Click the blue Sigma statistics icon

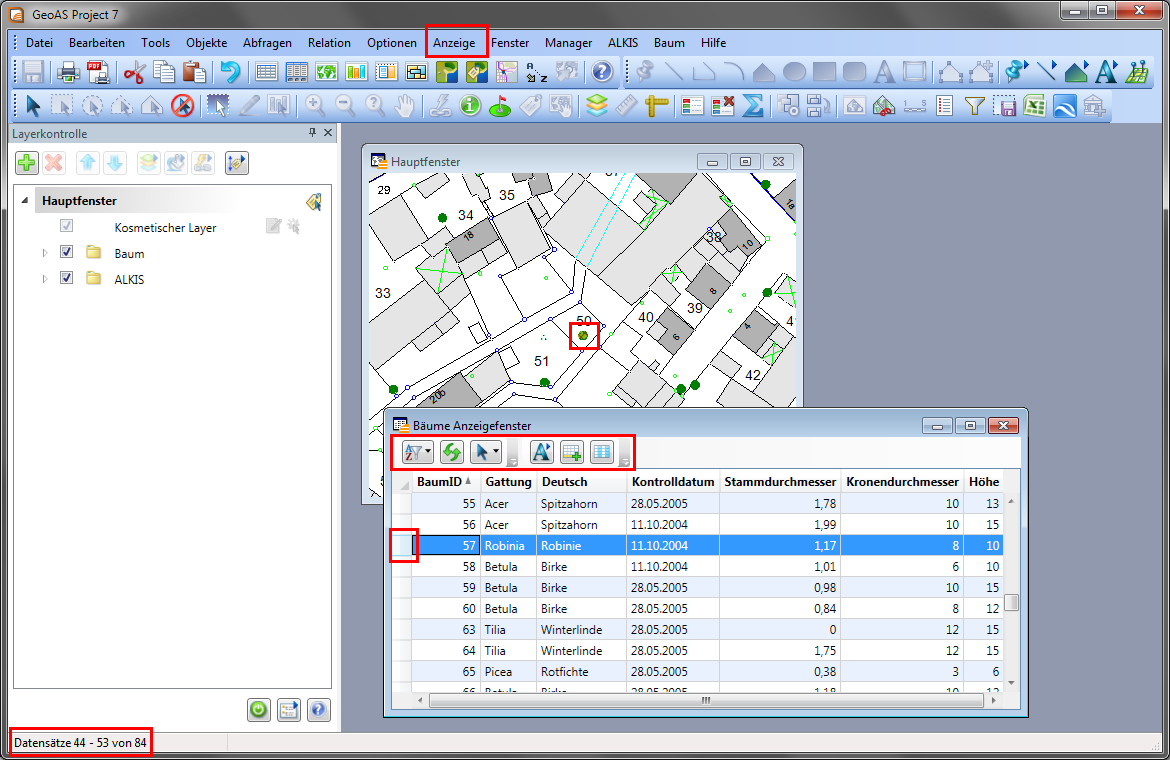click(x=752, y=106)
